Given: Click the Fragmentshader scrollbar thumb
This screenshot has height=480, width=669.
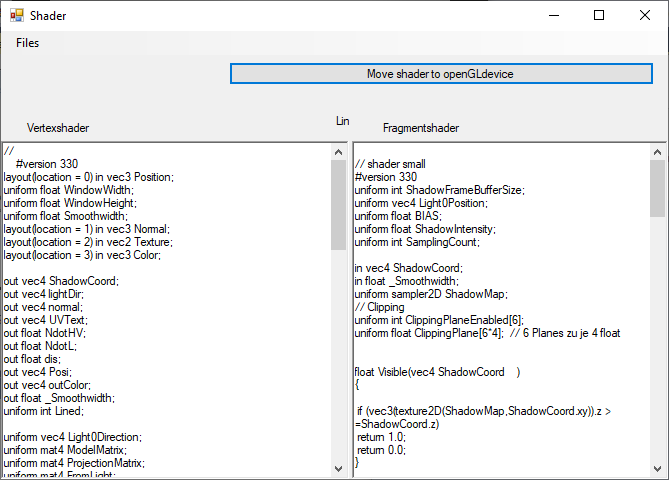Looking at the screenshot, I should [657, 188].
